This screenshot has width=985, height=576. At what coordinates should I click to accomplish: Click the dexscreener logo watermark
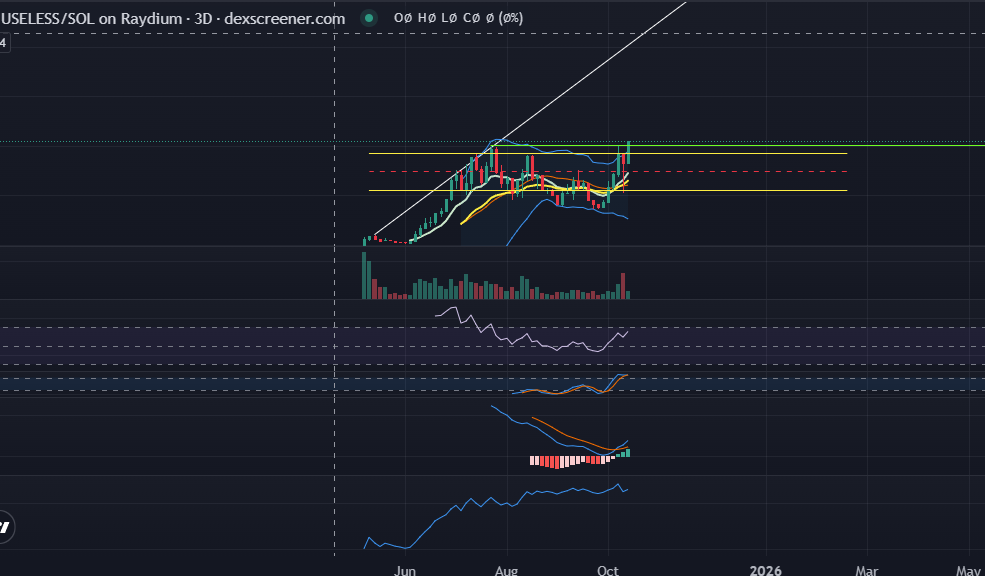point(8,527)
